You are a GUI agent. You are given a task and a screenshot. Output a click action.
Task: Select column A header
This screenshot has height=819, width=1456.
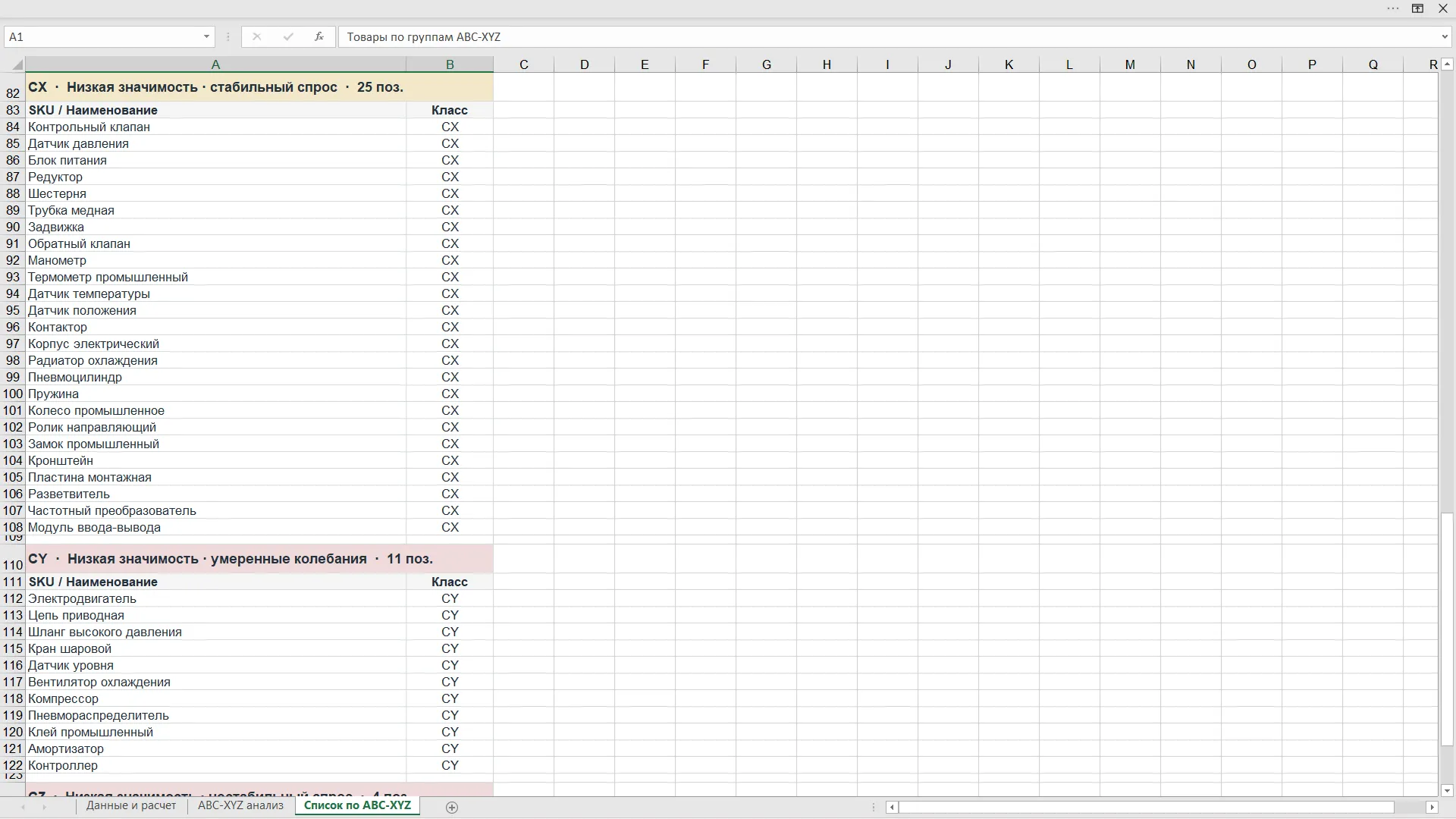215,64
